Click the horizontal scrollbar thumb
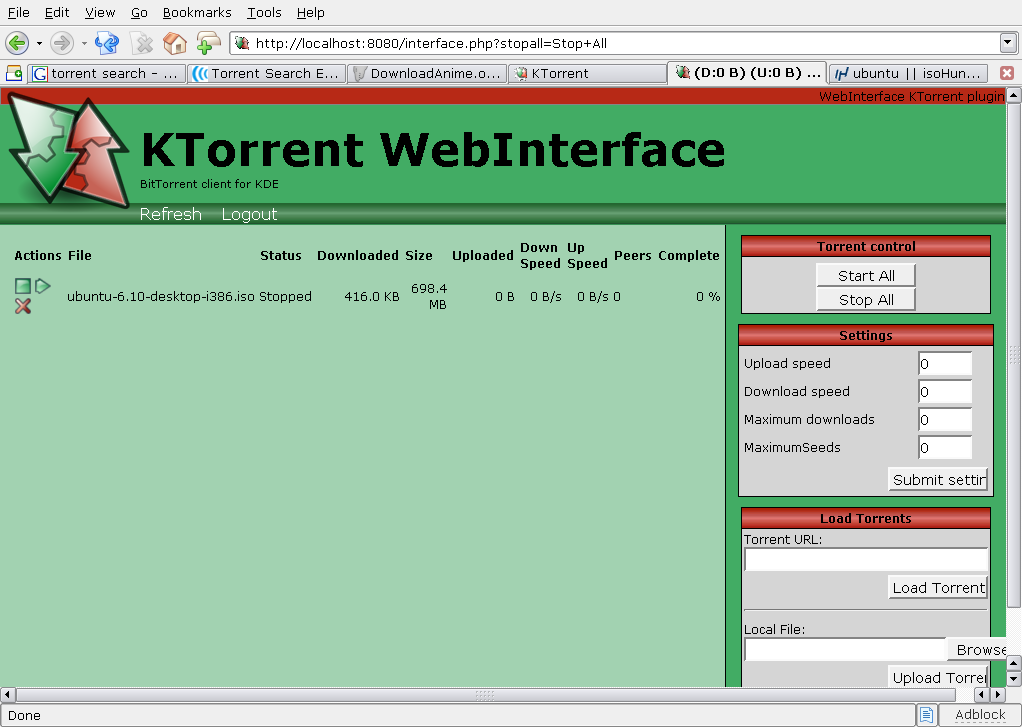 (486, 695)
